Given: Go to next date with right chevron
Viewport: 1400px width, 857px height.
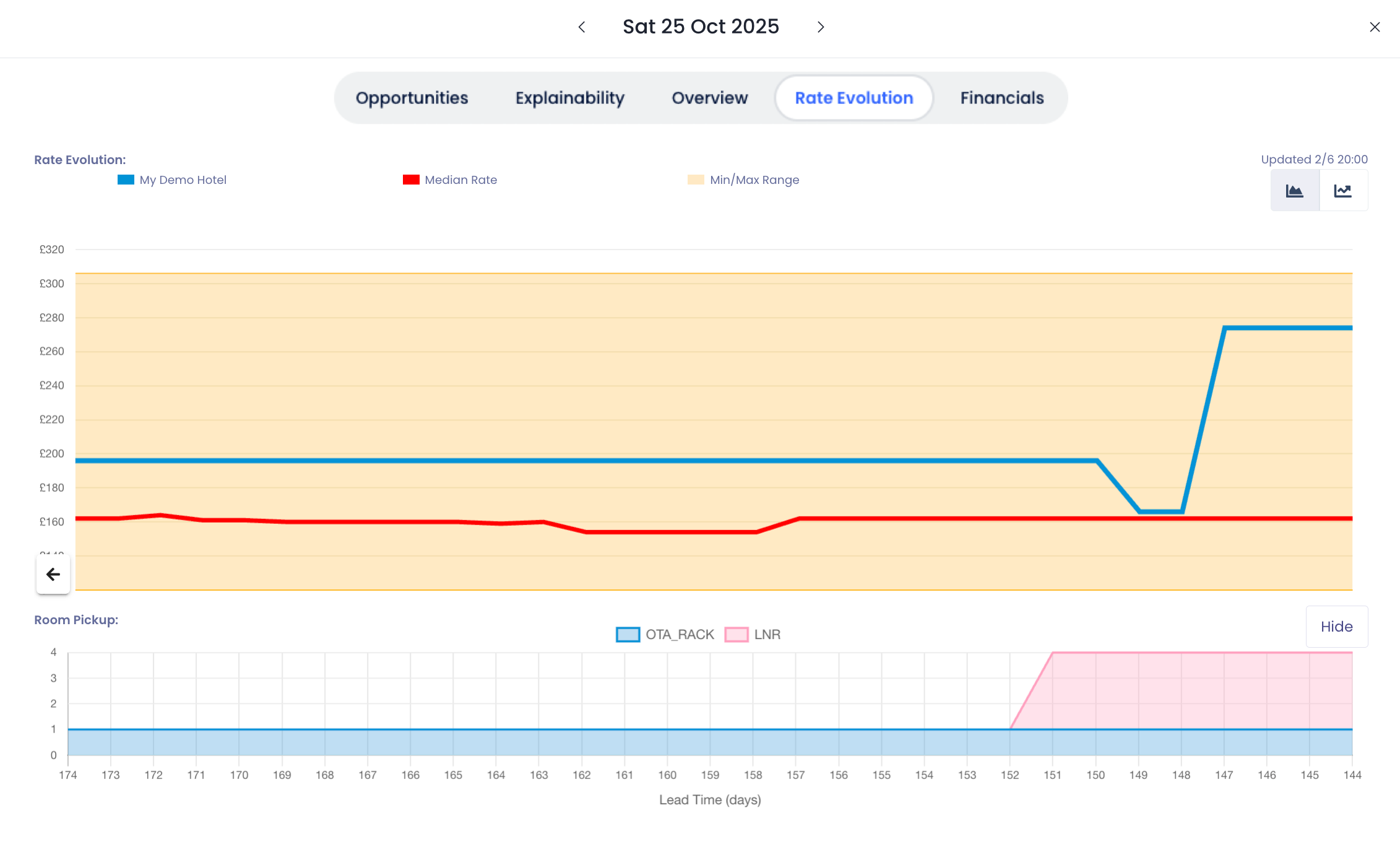Looking at the screenshot, I should [821, 27].
